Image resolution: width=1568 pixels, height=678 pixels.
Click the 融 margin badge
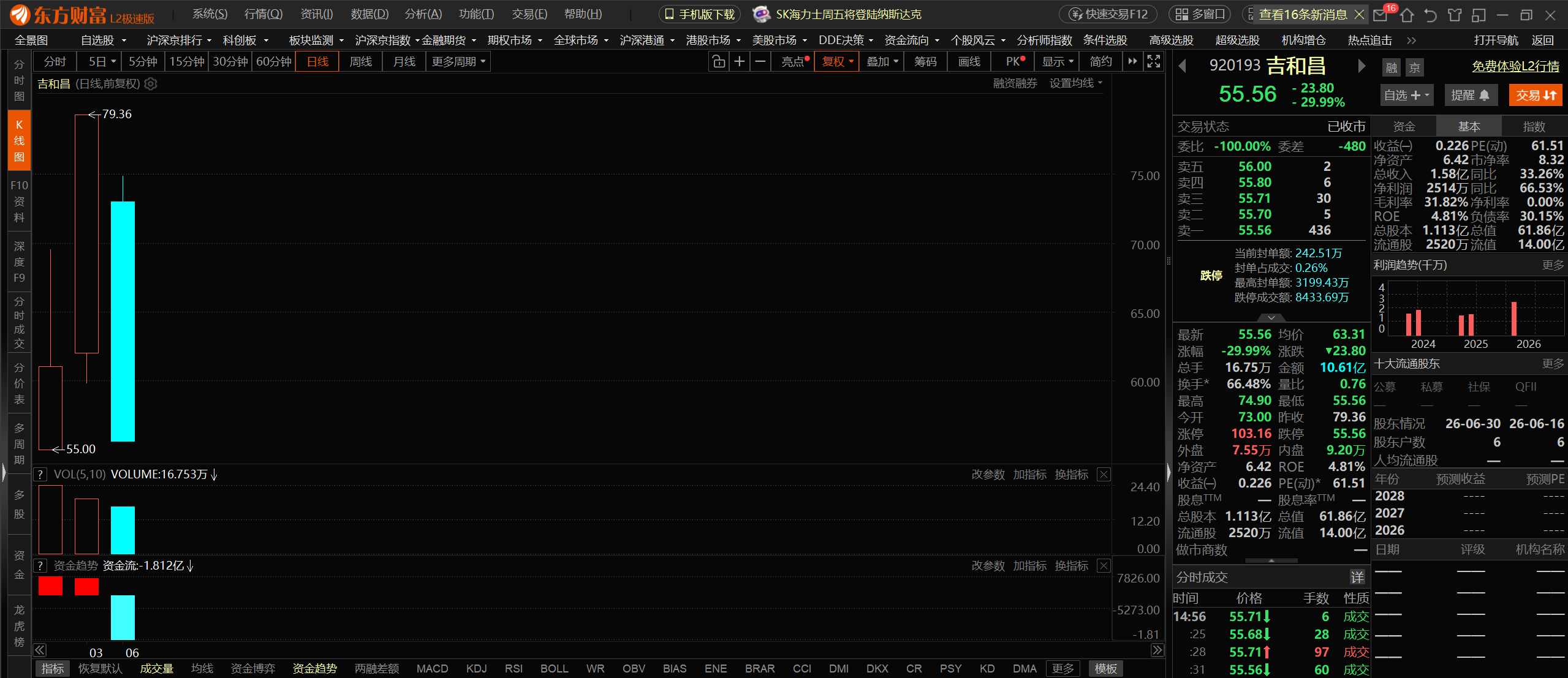[x=1392, y=67]
